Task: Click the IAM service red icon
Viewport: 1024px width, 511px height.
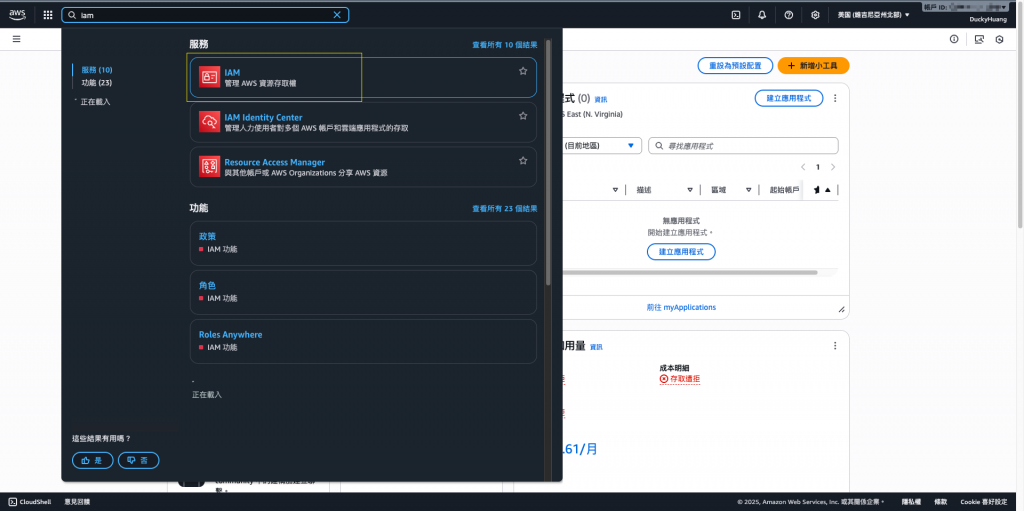Action: coord(209,77)
